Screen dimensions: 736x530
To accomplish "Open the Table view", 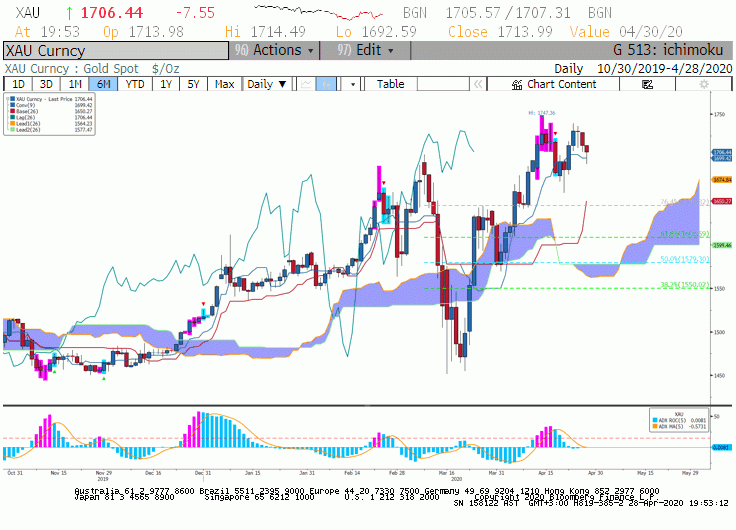I will pyautogui.click(x=390, y=84).
